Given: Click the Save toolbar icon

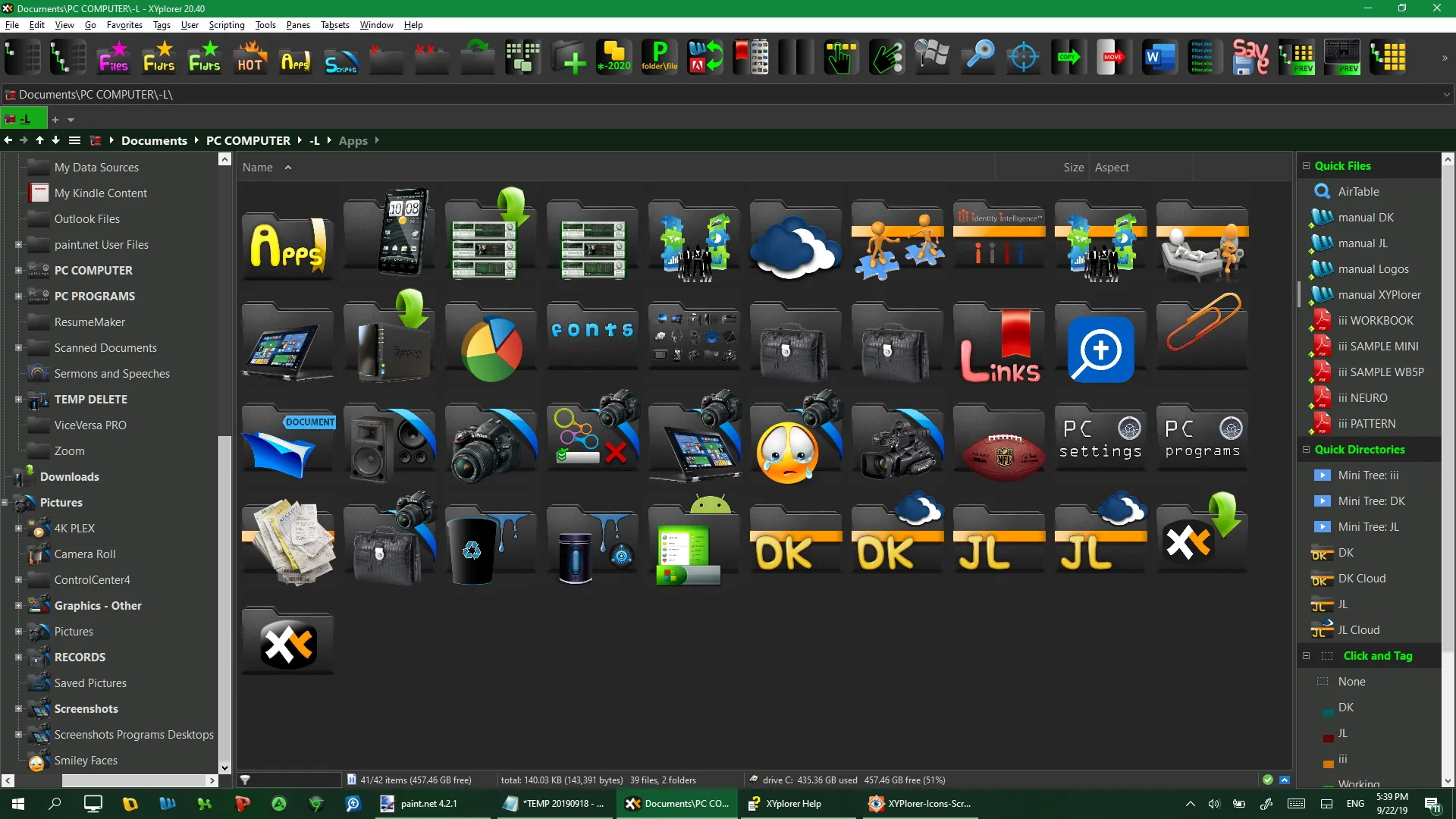Looking at the screenshot, I should click(x=1252, y=57).
